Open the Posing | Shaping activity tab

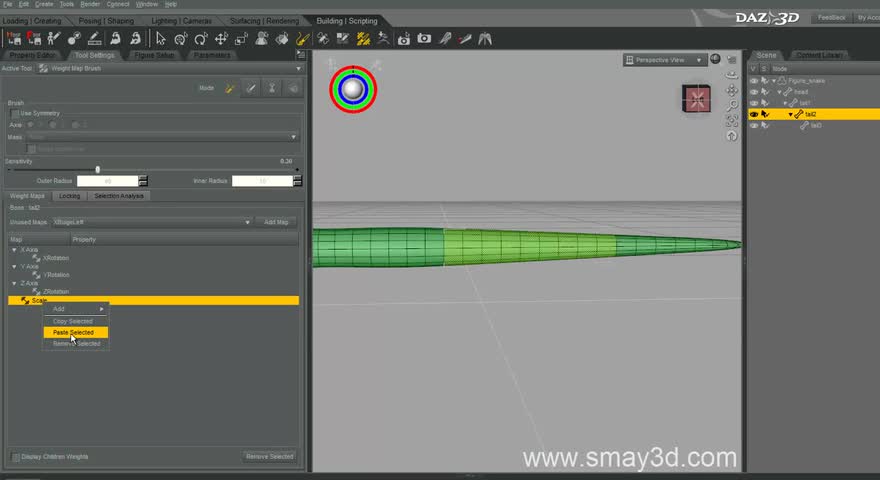click(x=106, y=21)
